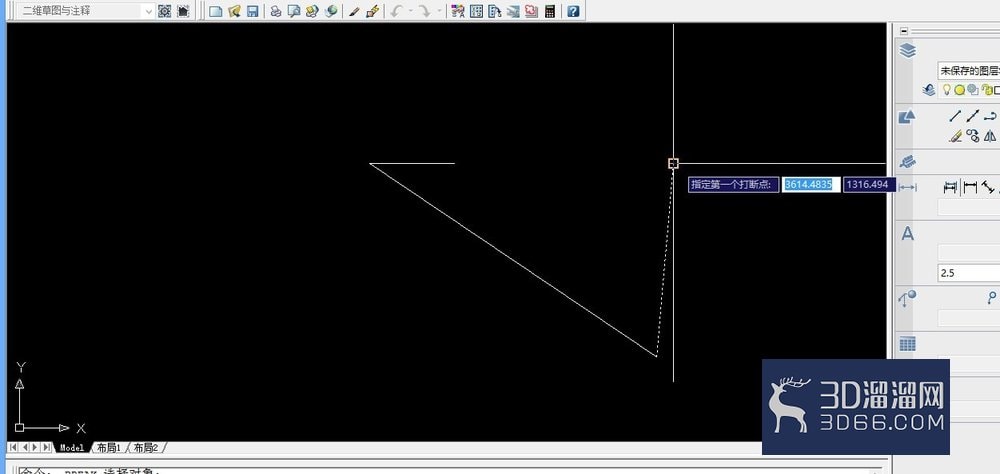Select the Match Properties brush icon
The image size is (1000, 474).
[x=354, y=11]
